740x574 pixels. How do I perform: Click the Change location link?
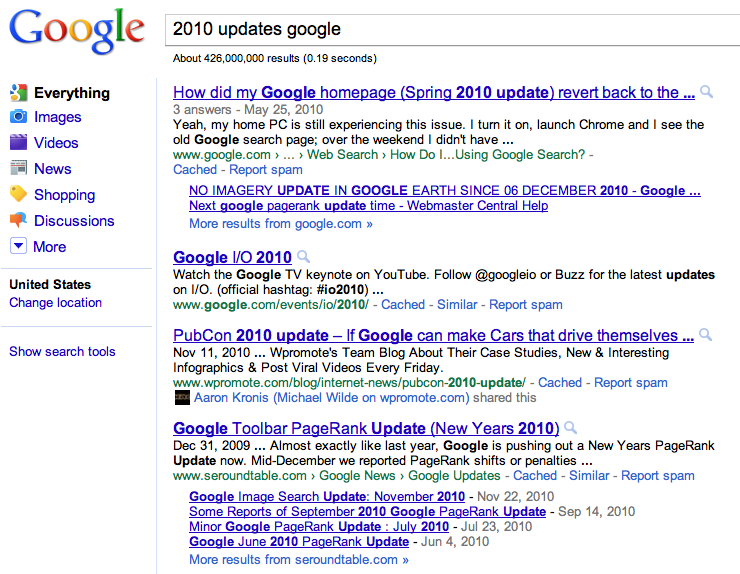[x=55, y=303]
